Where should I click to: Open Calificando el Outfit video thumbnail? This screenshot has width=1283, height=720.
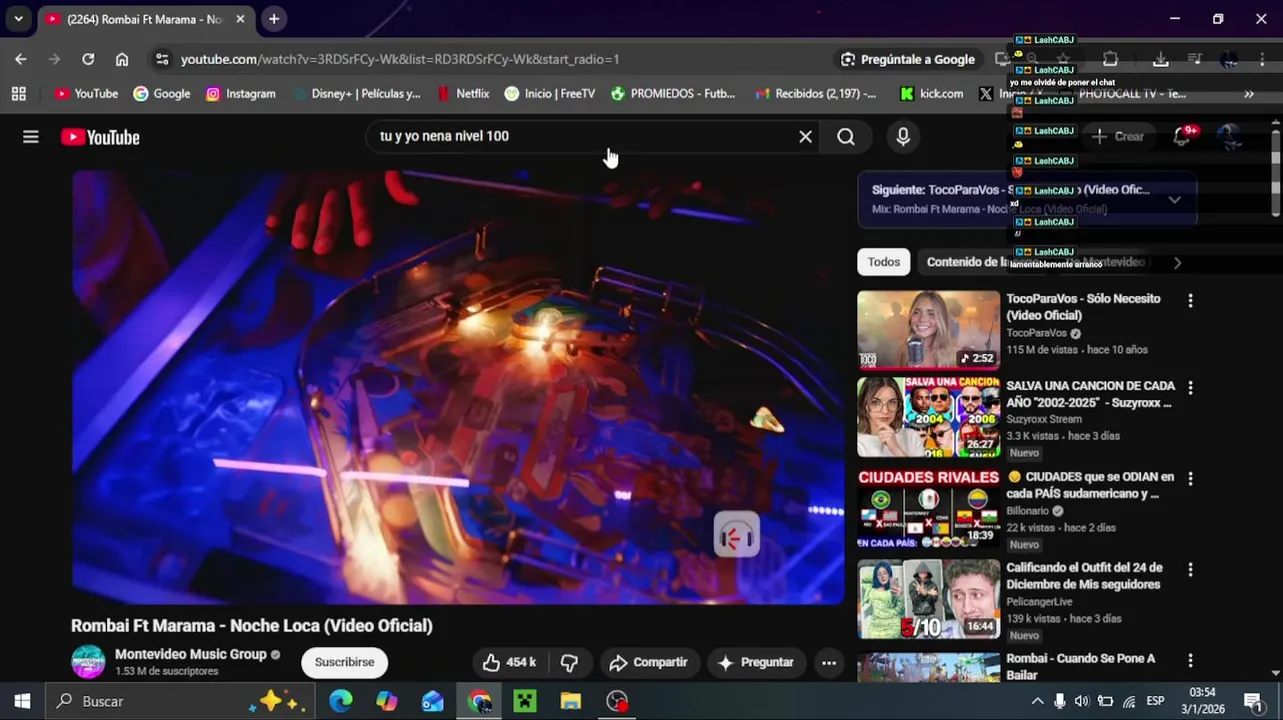(x=928, y=599)
